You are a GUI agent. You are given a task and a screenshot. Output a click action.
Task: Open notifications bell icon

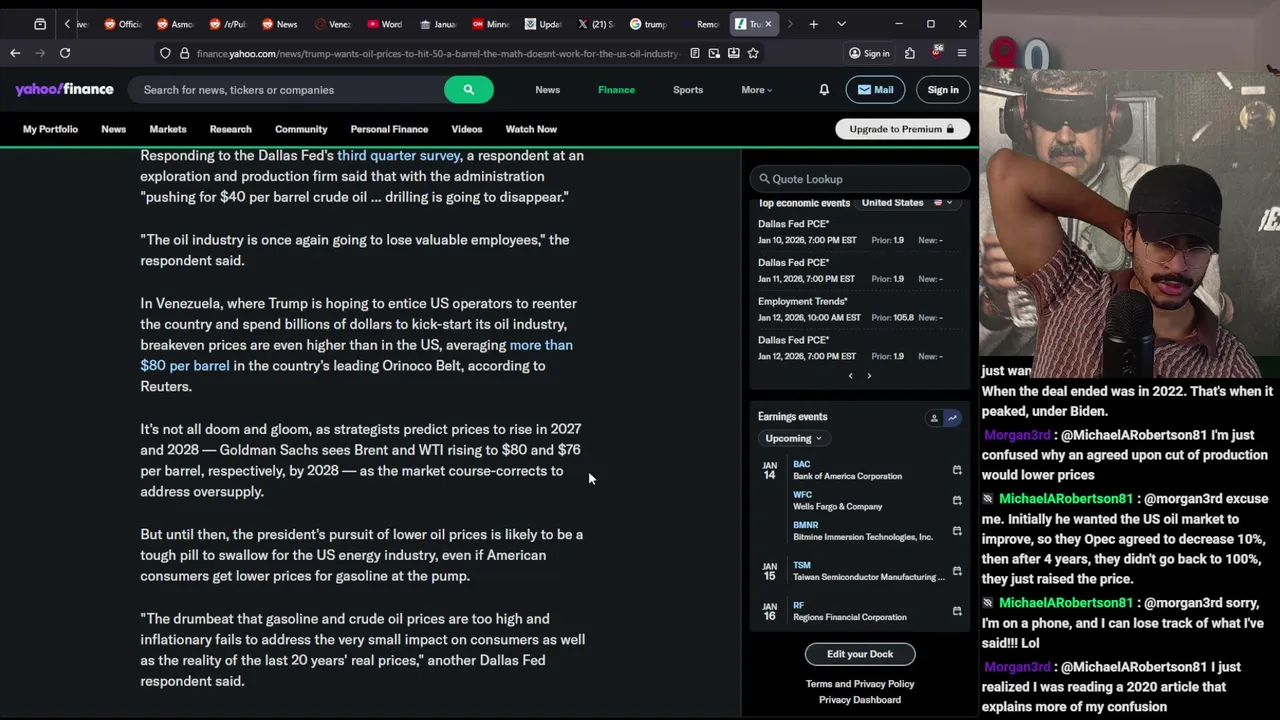pyautogui.click(x=824, y=90)
